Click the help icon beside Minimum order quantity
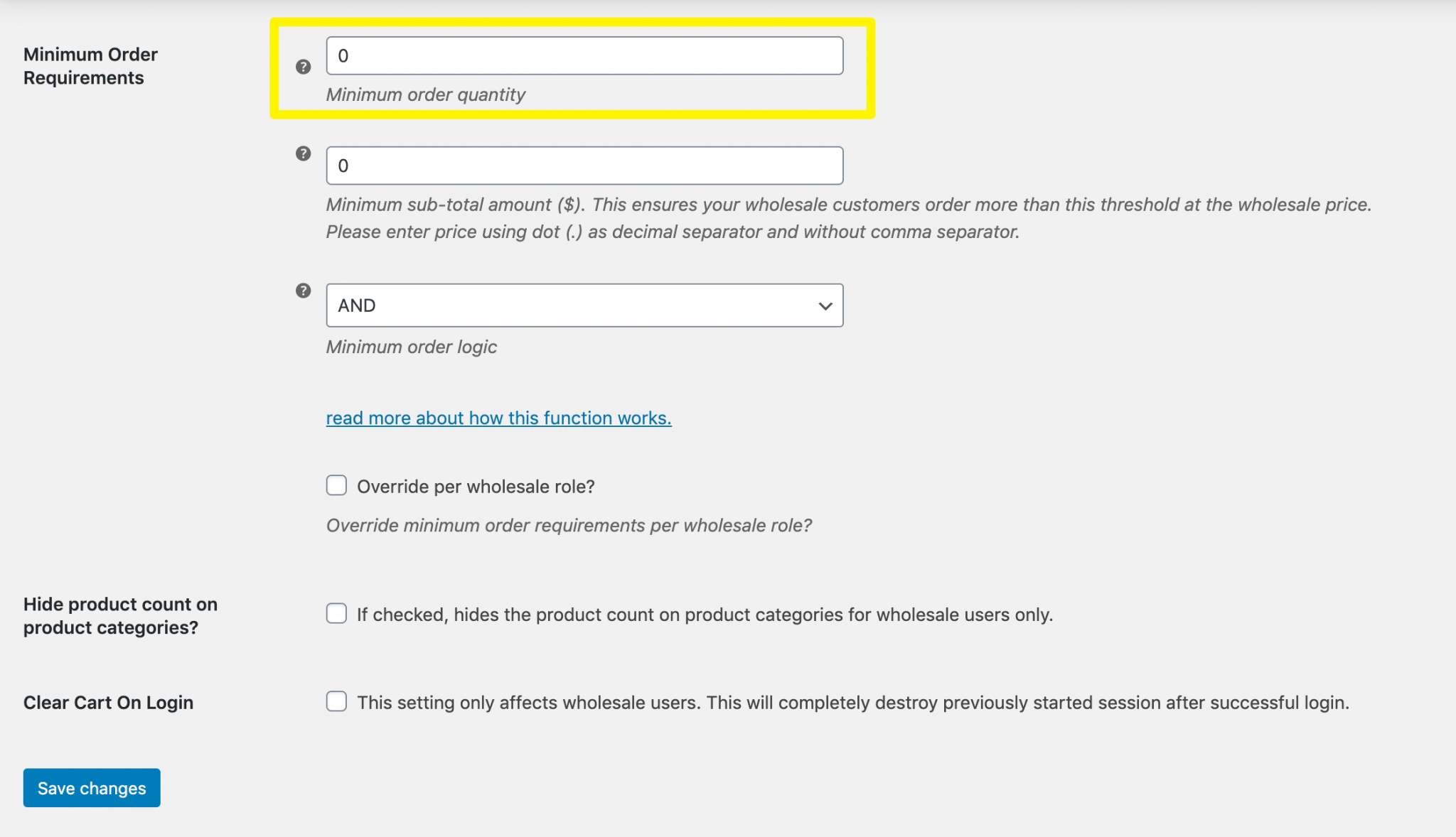Image resolution: width=1456 pixels, height=837 pixels. point(303,67)
